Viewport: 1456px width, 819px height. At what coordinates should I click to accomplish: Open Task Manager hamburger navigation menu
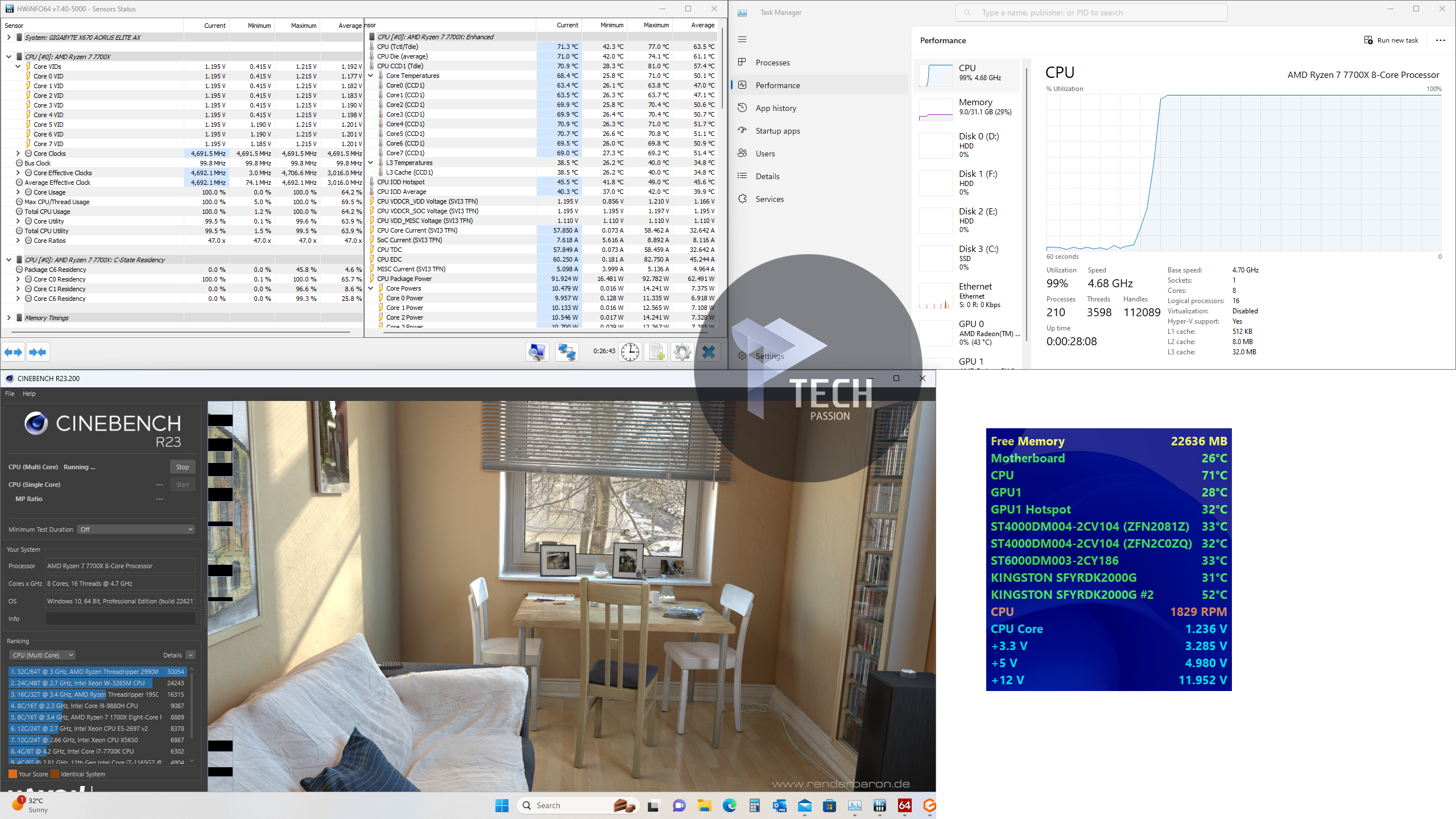[x=742, y=39]
